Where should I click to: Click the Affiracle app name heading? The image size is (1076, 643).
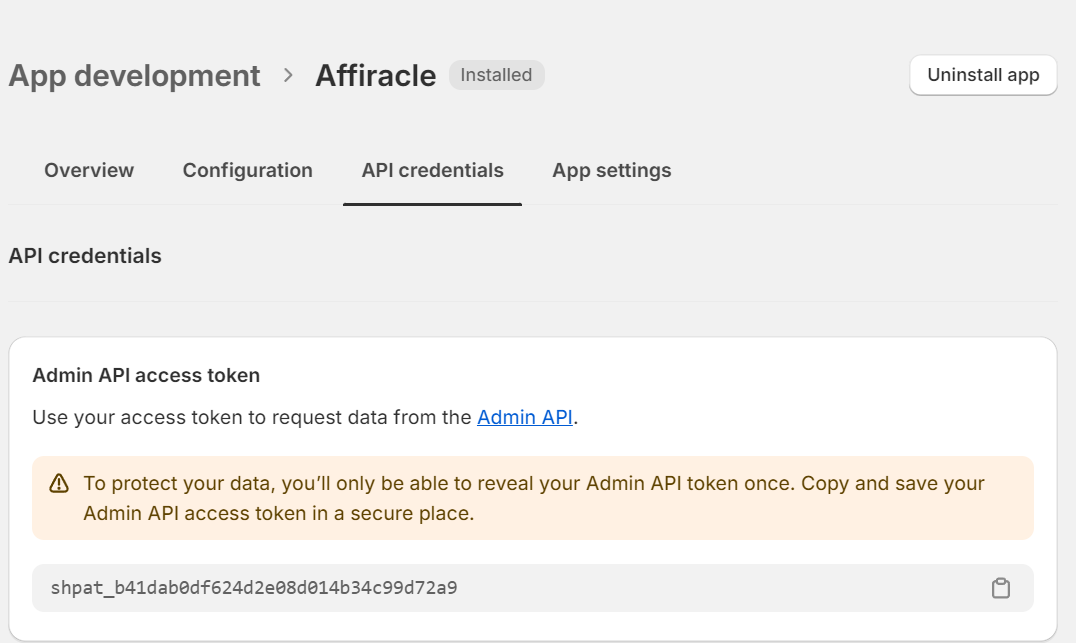[x=375, y=76]
